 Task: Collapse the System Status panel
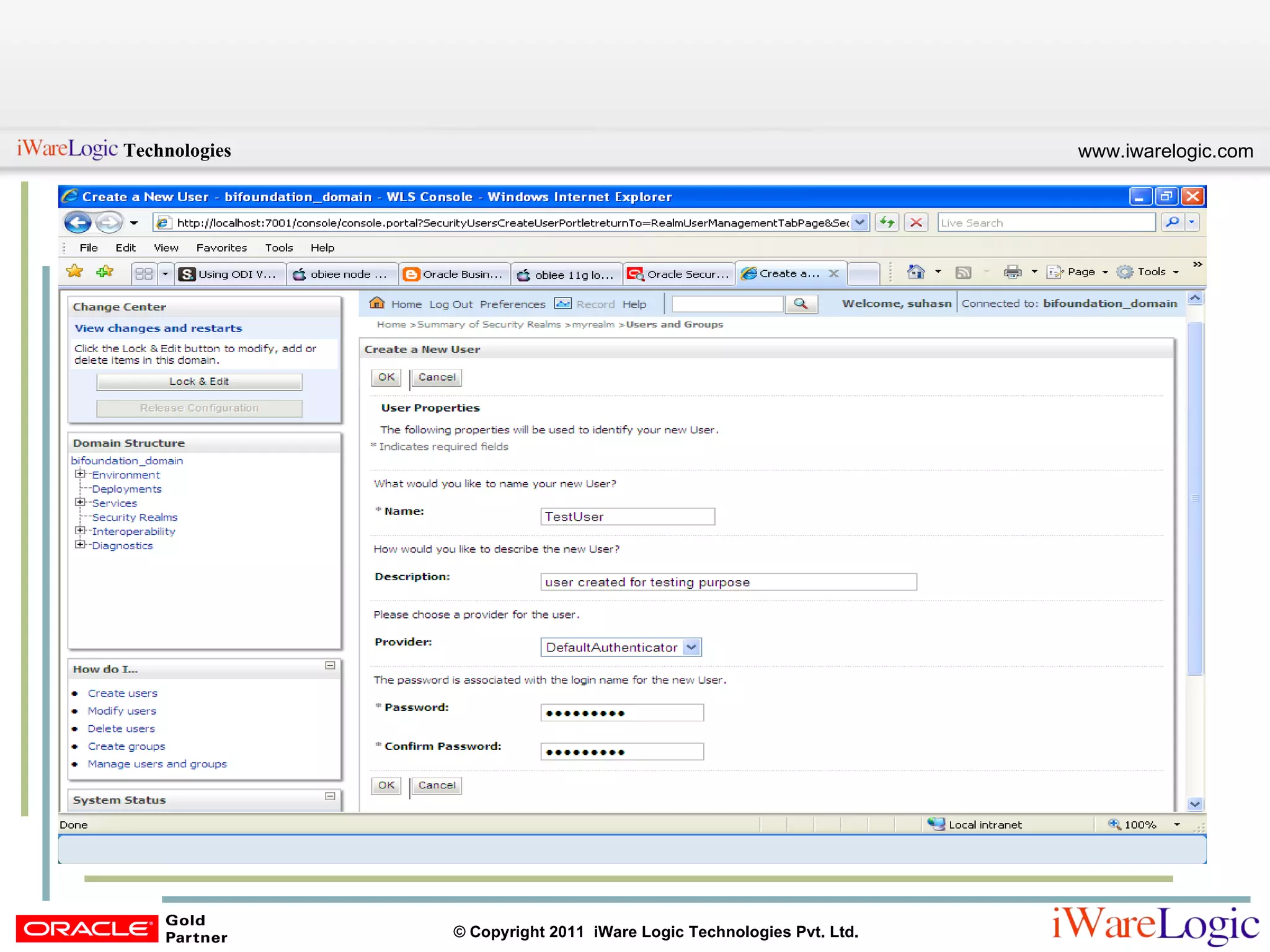click(330, 796)
